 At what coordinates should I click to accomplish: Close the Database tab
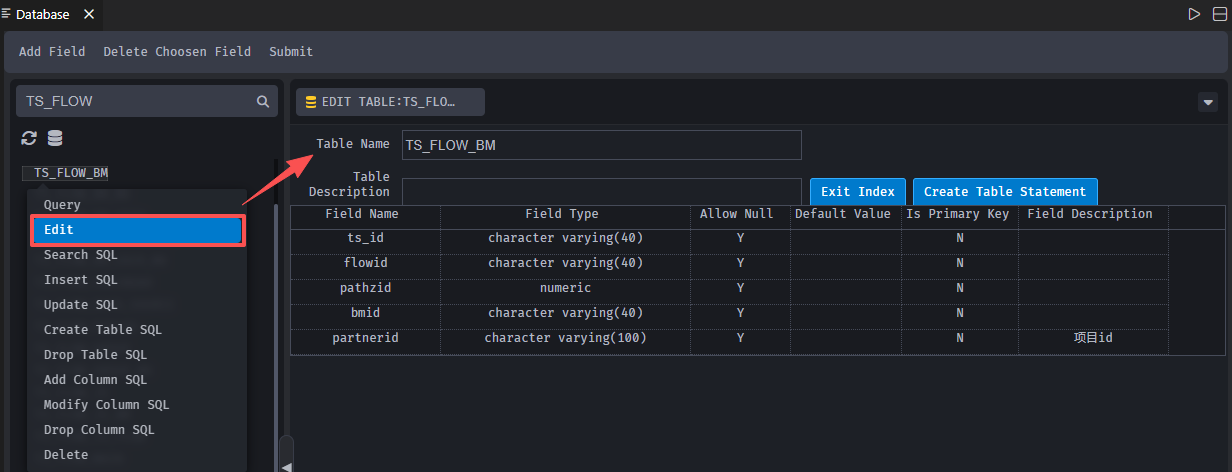89,14
